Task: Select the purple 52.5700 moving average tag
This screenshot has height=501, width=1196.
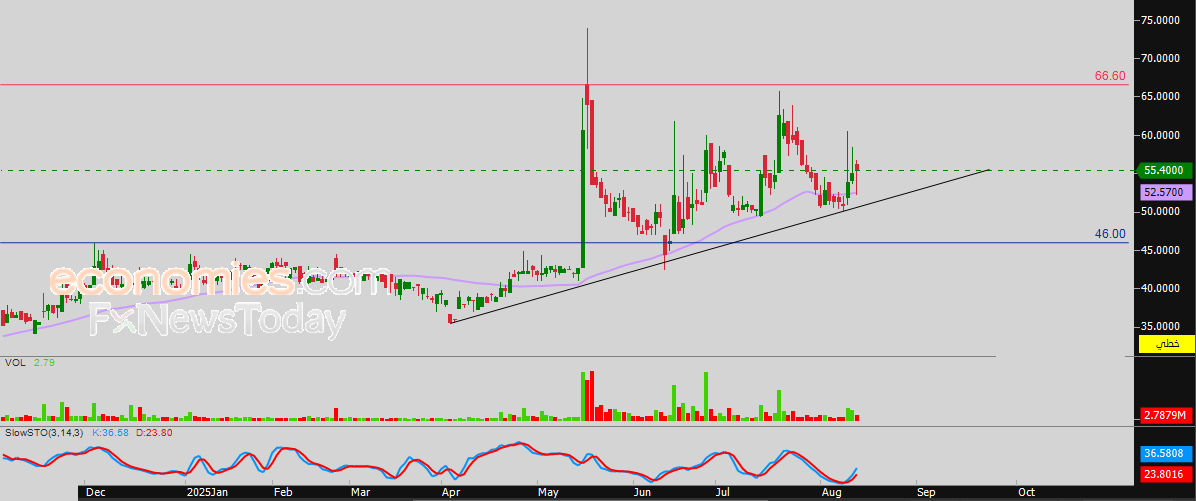Action: coord(1166,193)
